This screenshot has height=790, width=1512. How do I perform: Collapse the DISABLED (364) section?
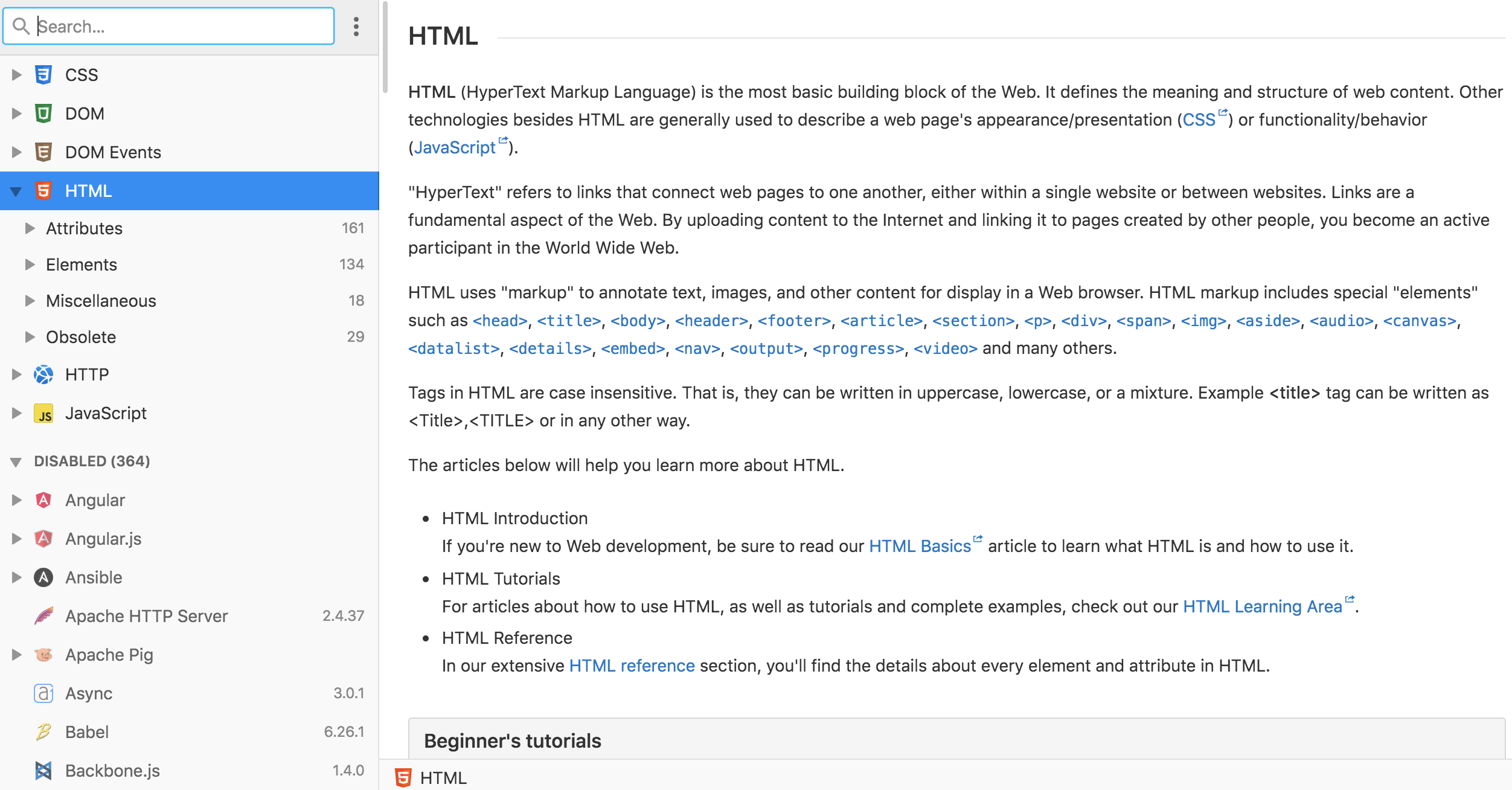pos(16,462)
